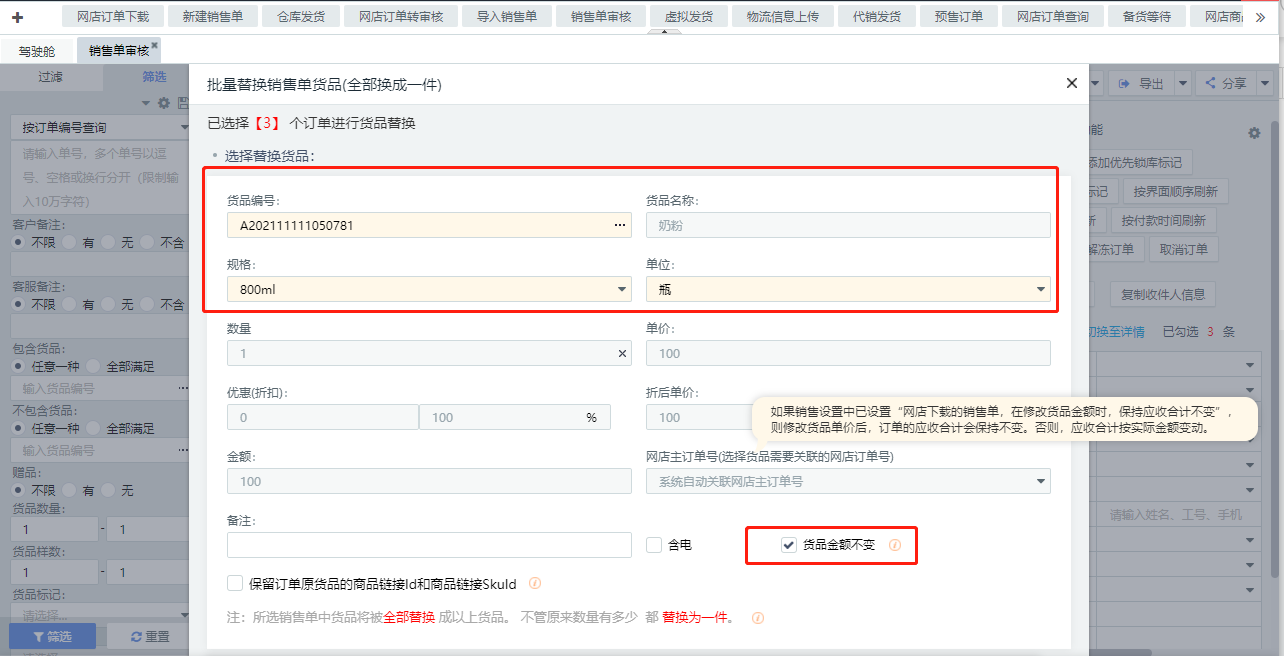The width and height of the screenshot is (1284, 656).
Task: Click the plus icon at top-left
Action: tap(17, 17)
